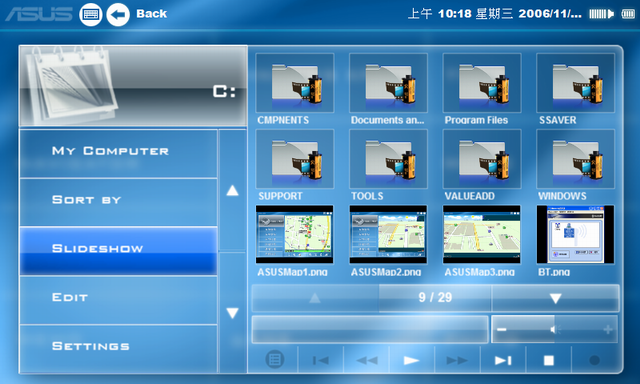Screen dimensions: 640x384
Task: Click the Back text label
Action: click(151, 14)
